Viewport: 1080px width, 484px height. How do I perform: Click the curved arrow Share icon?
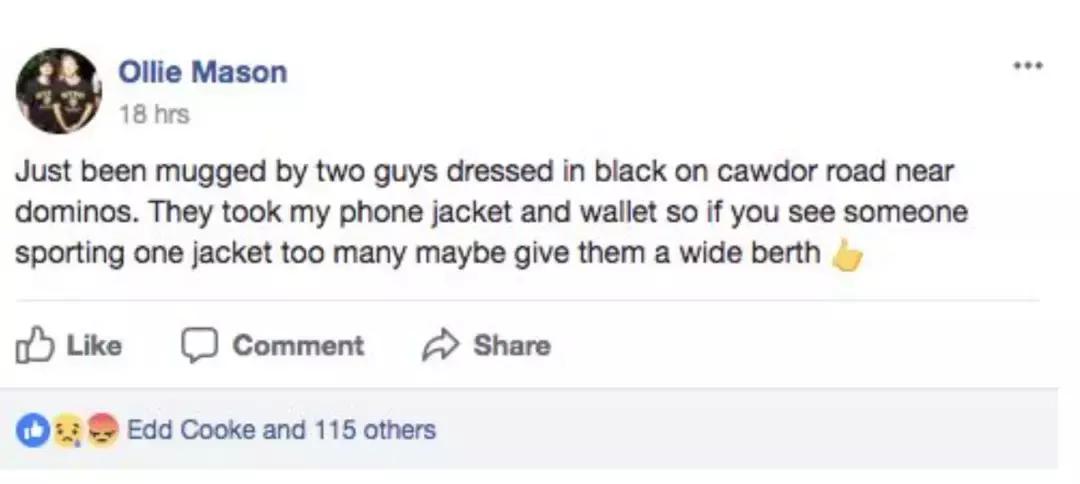pos(439,346)
